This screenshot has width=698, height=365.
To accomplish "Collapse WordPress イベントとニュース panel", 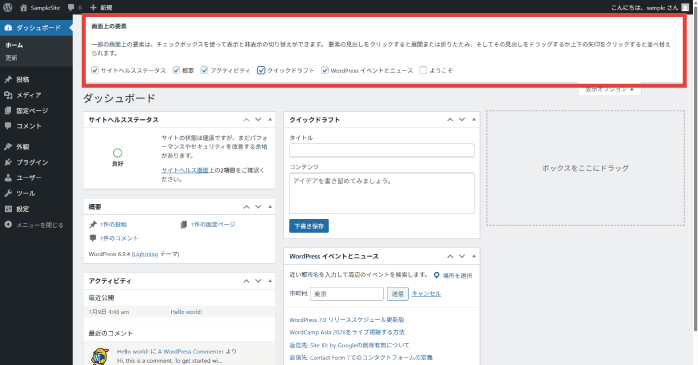I will [474, 256].
